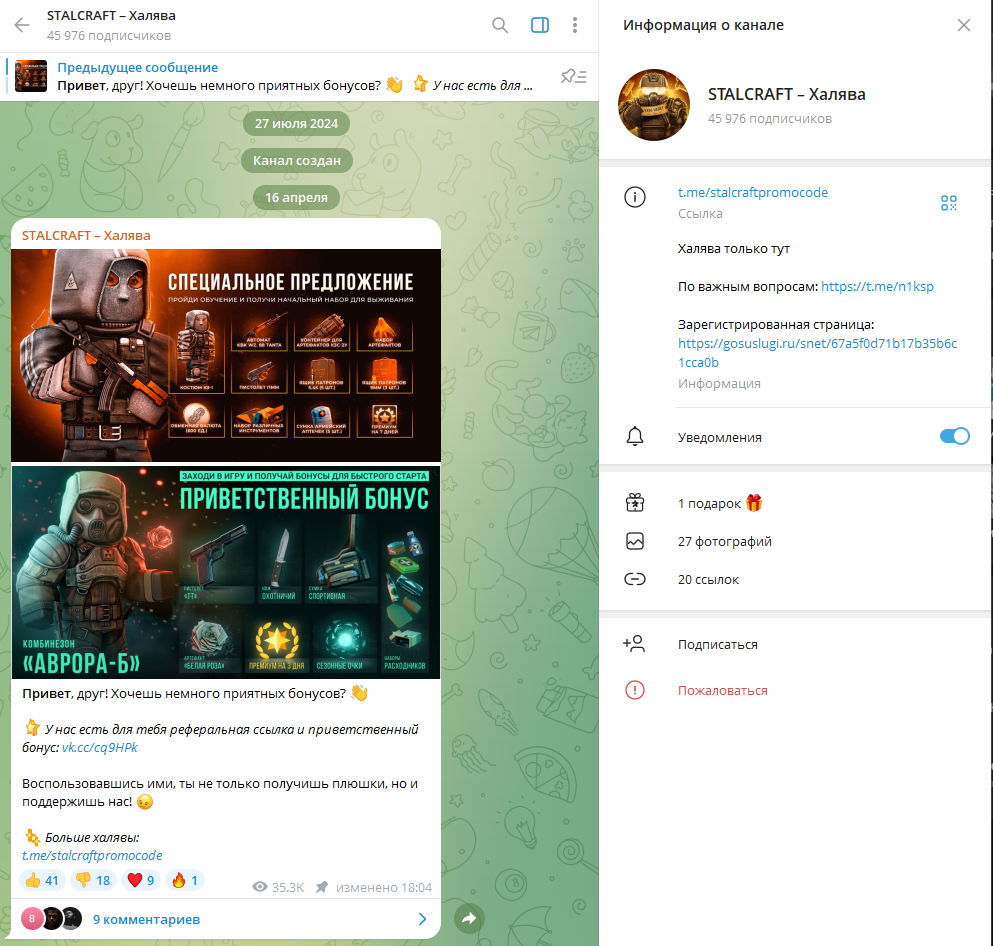Viewport: 993px width, 946px height.
Task: Click the red warning icon beside Пожаловаться
Action: [635, 690]
